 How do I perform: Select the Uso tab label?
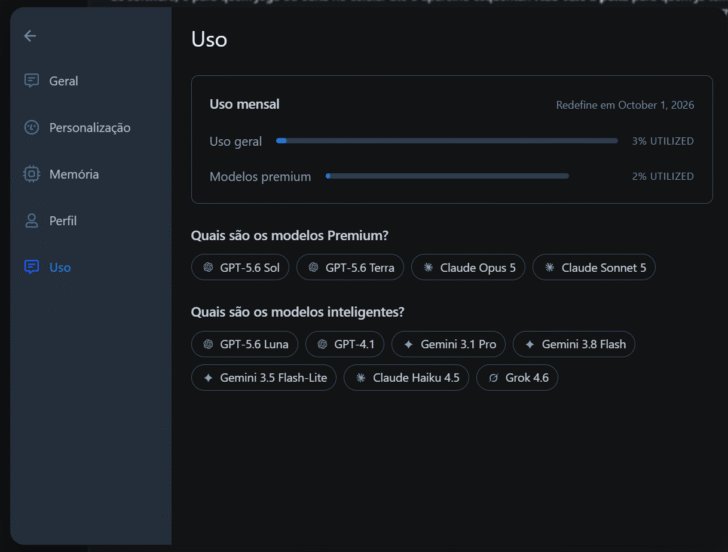(x=60, y=267)
